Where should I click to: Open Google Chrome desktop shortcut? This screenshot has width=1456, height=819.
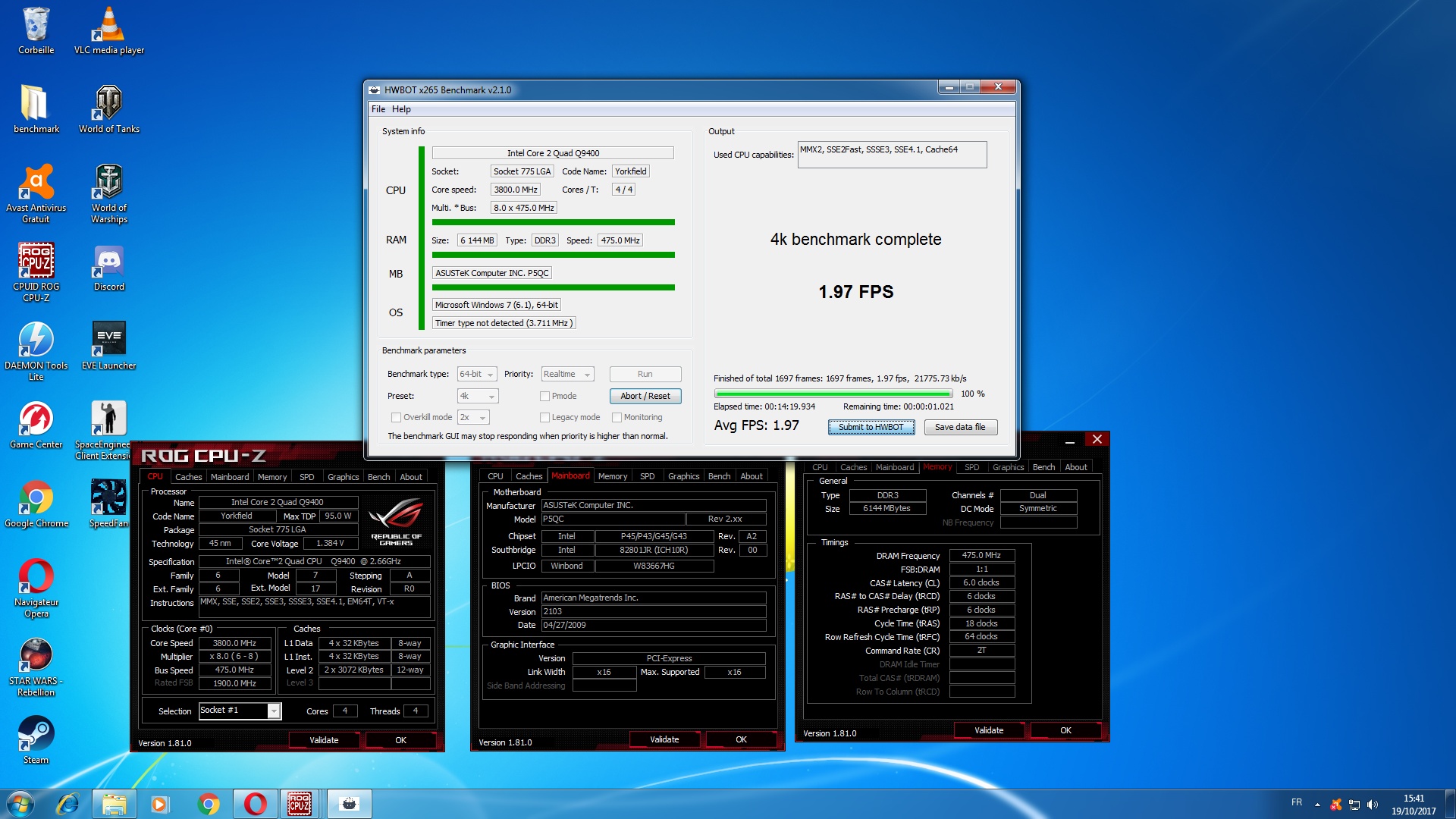click(x=36, y=504)
